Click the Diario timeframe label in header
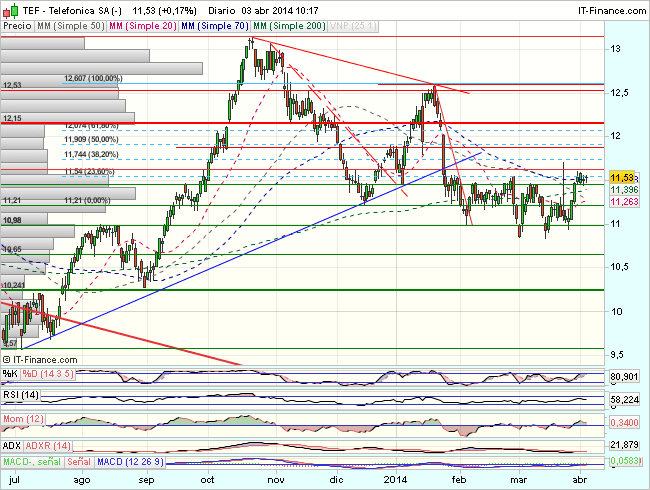The image size is (650, 490). coord(221,11)
